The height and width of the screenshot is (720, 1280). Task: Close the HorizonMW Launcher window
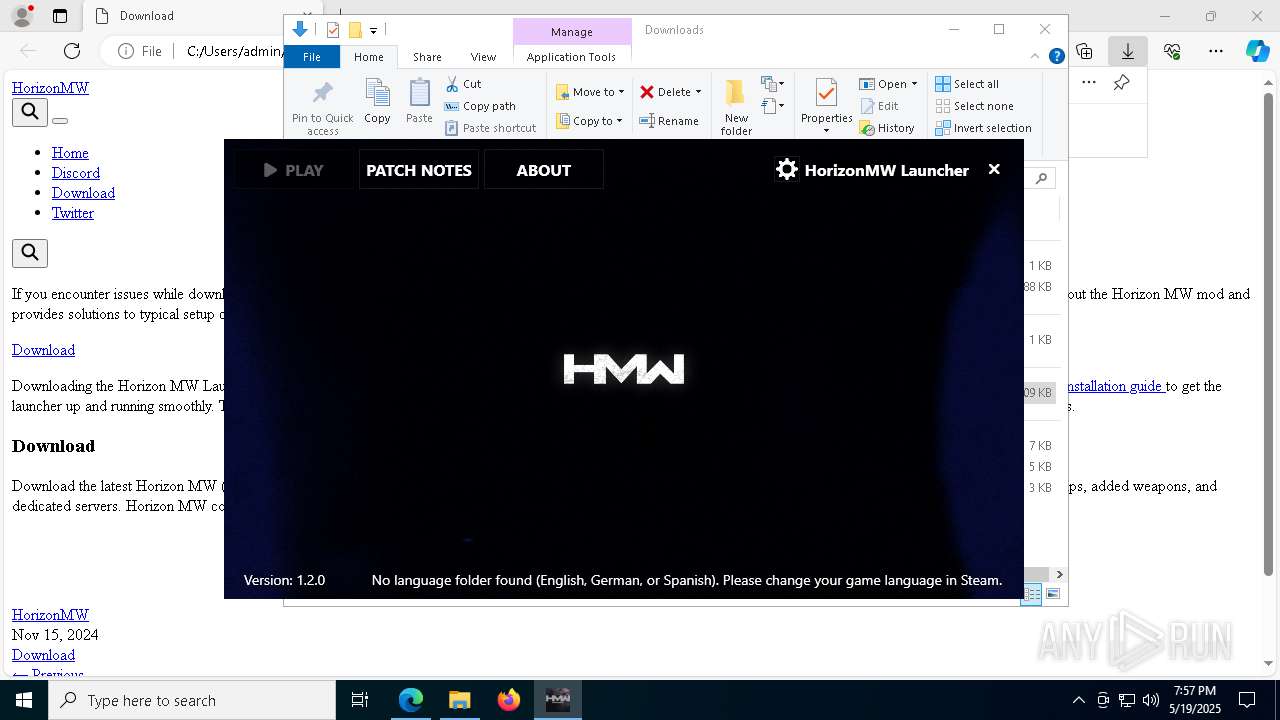click(x=994, y=169)
